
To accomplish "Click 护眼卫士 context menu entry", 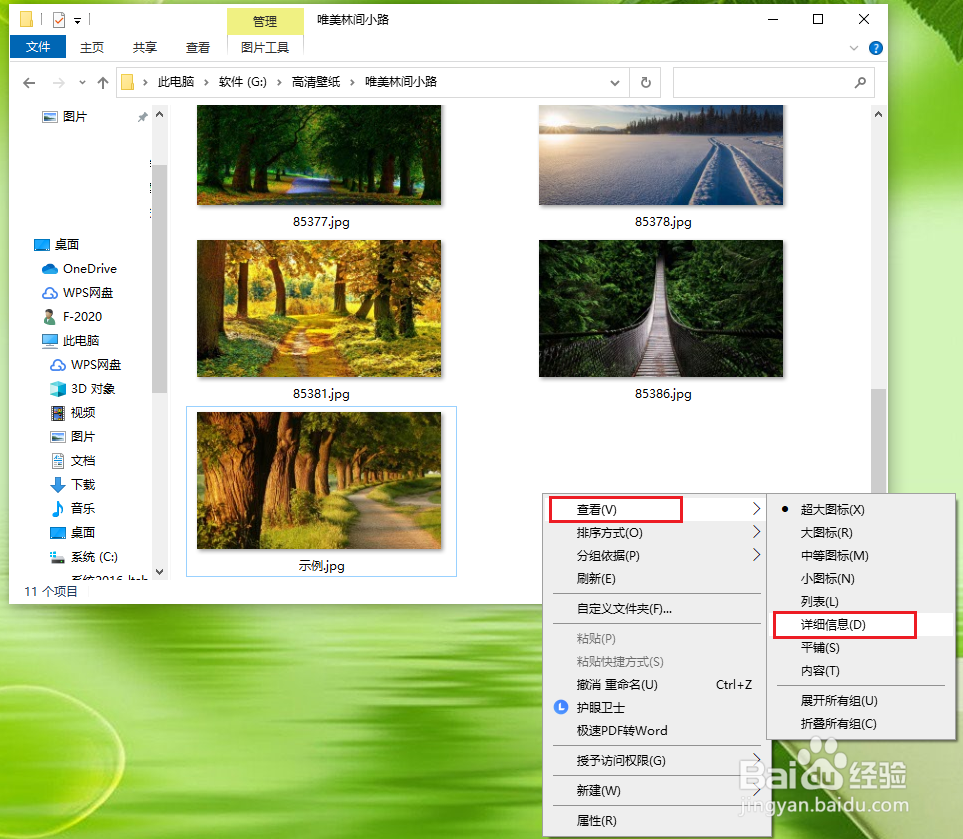I will 657,708.
